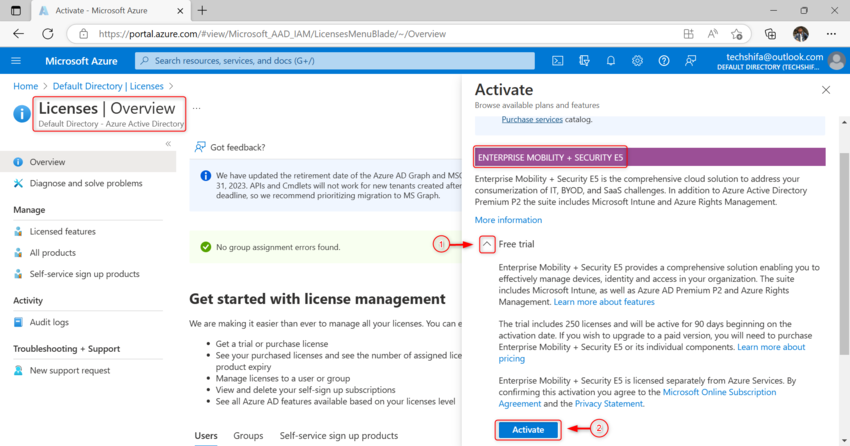Open Cloud Shell from the top bar
The image size is (850, 446).
[x=557, y=61]
